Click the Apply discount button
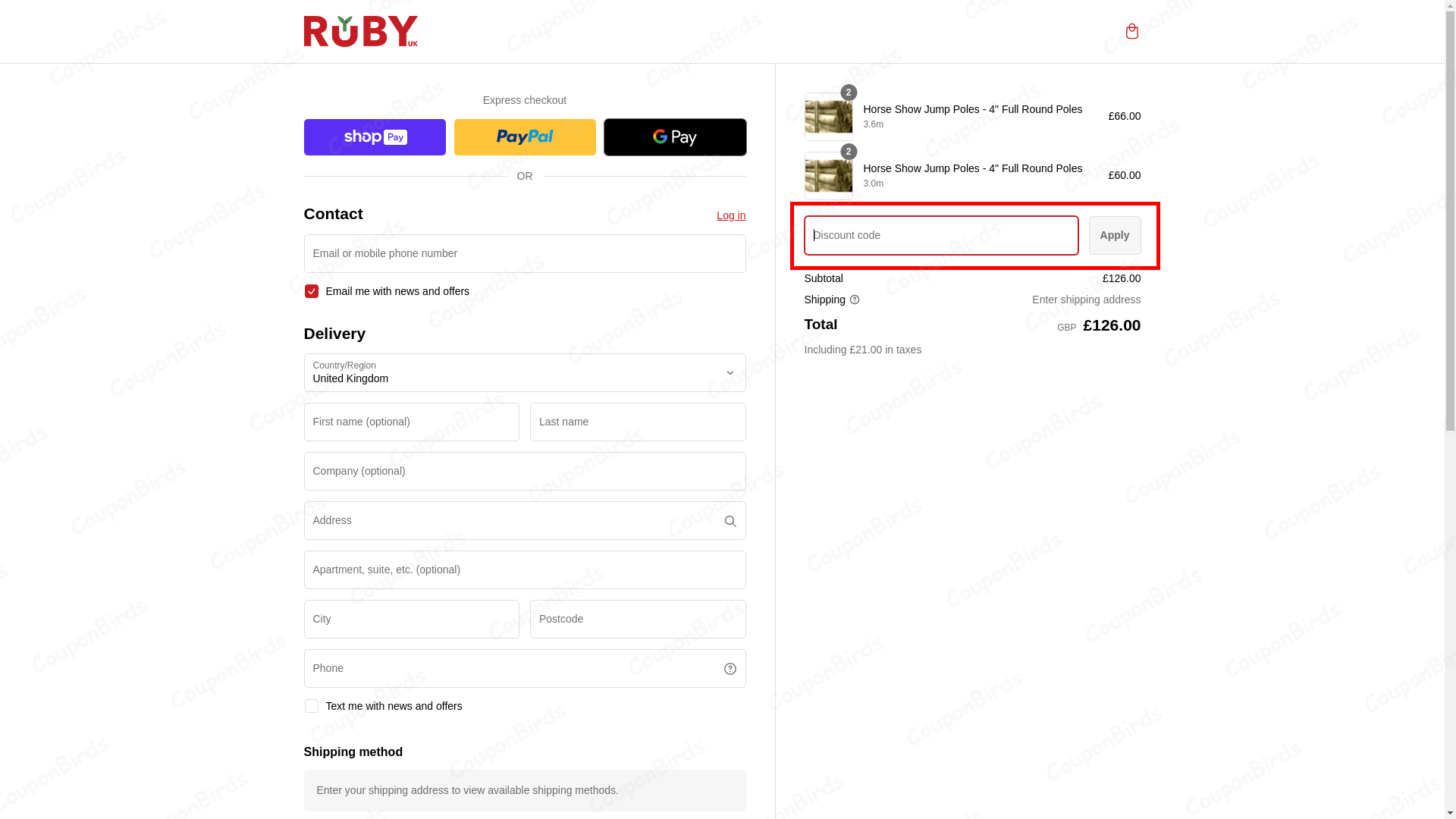Image resolution: width=1456 pixels, height=819 pixels. (x=1114, y=235)
